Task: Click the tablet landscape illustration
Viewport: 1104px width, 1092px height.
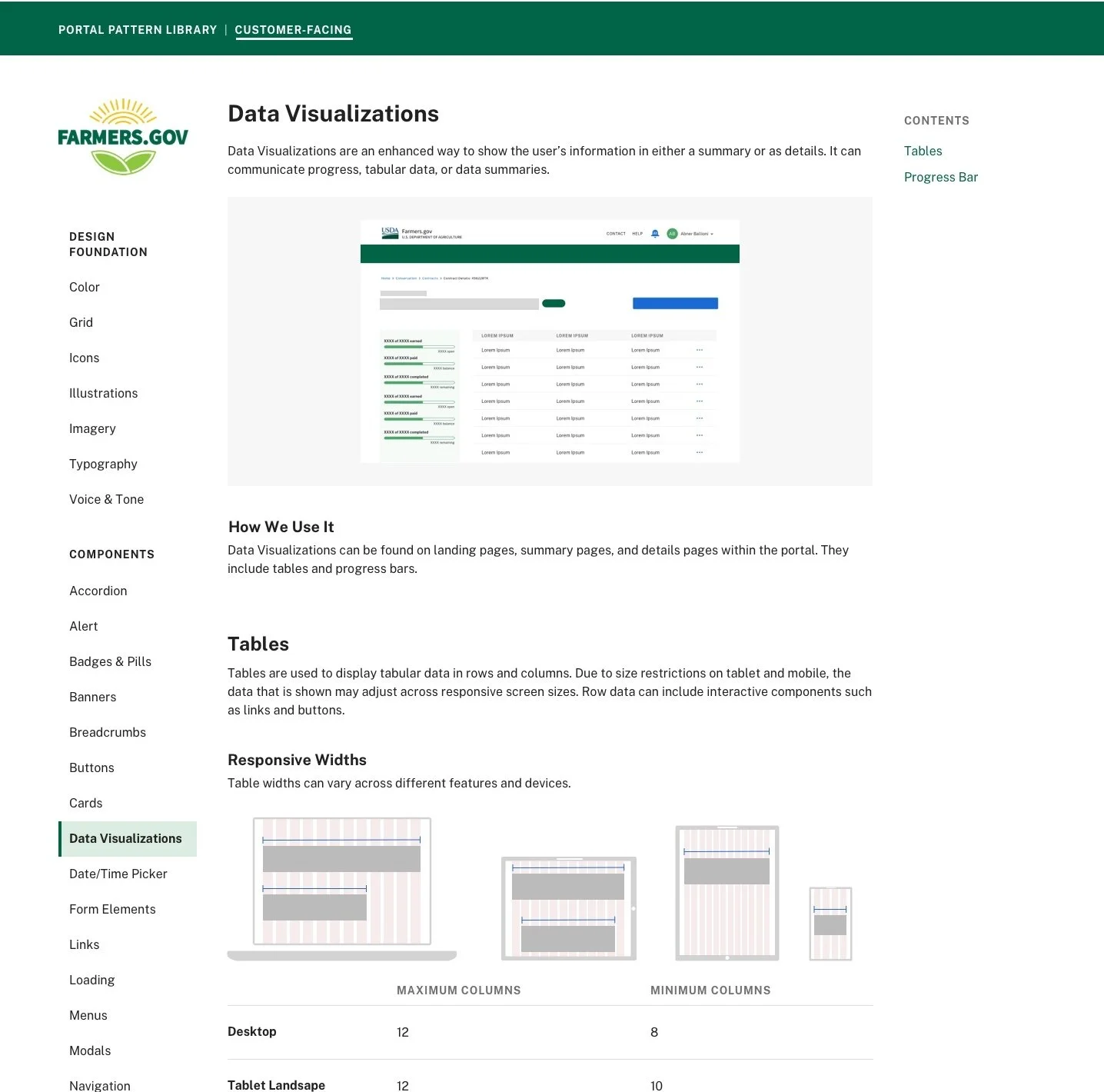Action: click(x=569, y=908)
